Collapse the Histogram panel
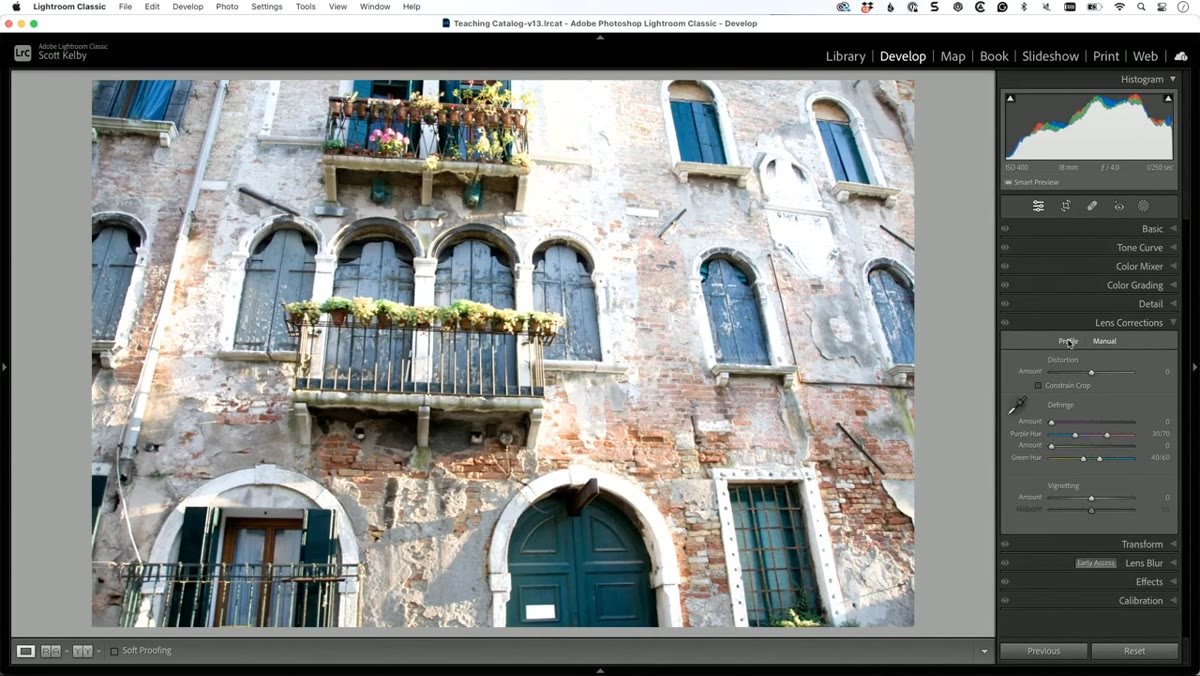 (1173, 79)
